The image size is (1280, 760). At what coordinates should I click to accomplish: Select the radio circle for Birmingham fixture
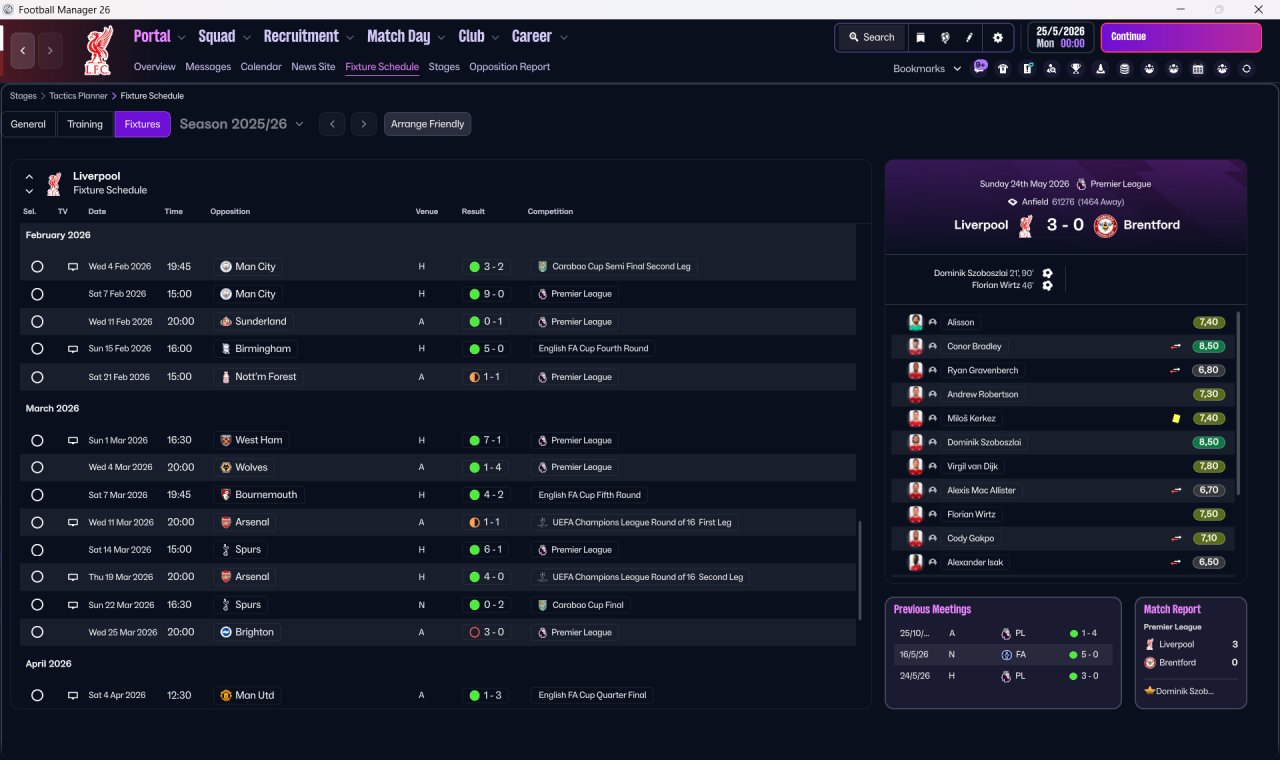click(x=37, y=349)
